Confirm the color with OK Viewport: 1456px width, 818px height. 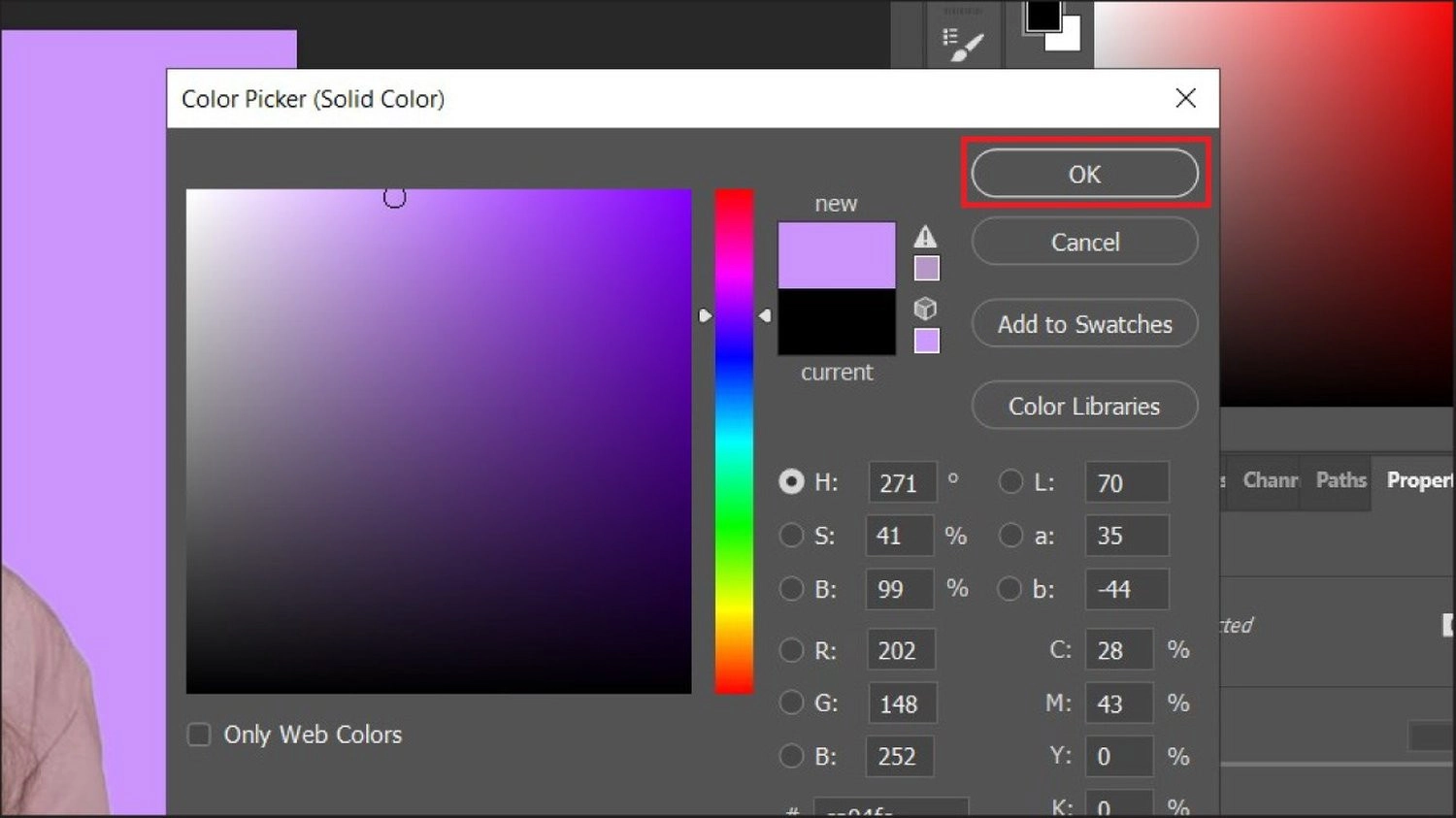(1084, 174)
